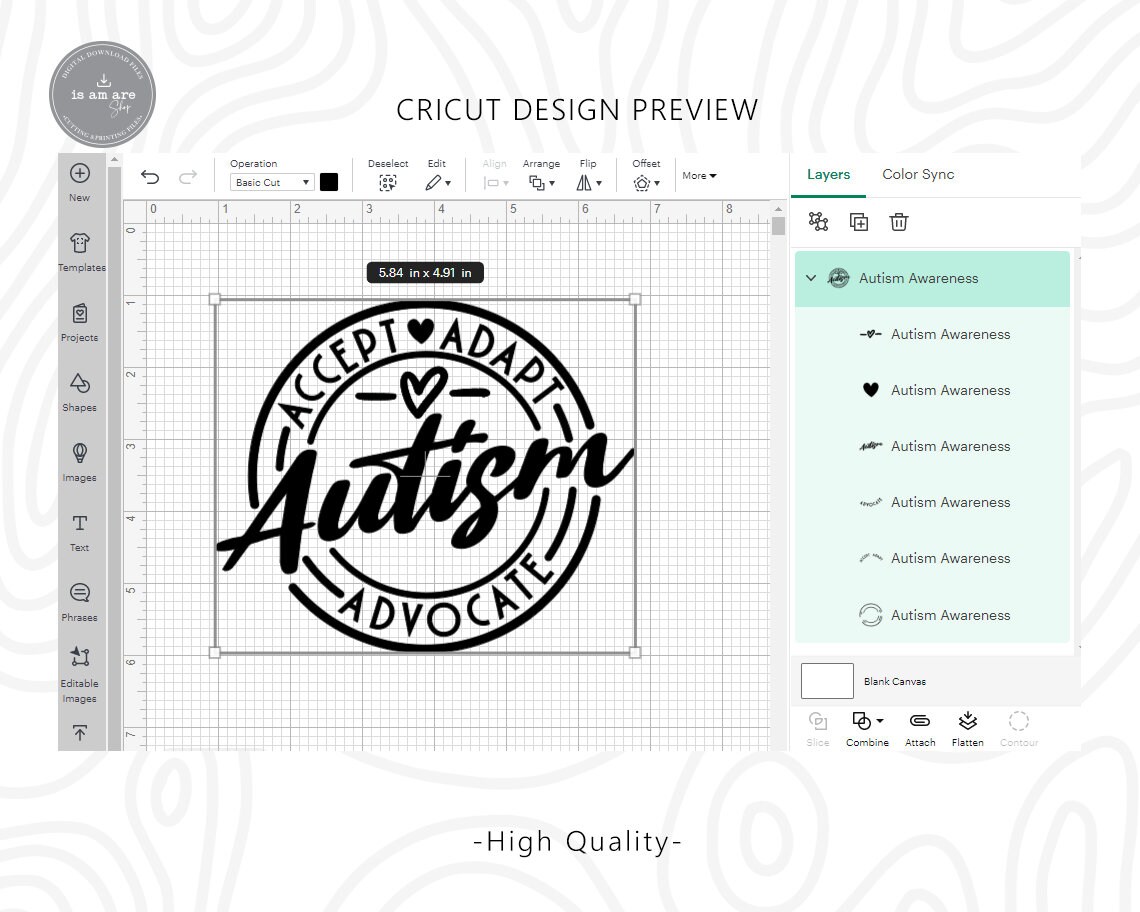Select the Shapes tool

[x=80, y=383]
